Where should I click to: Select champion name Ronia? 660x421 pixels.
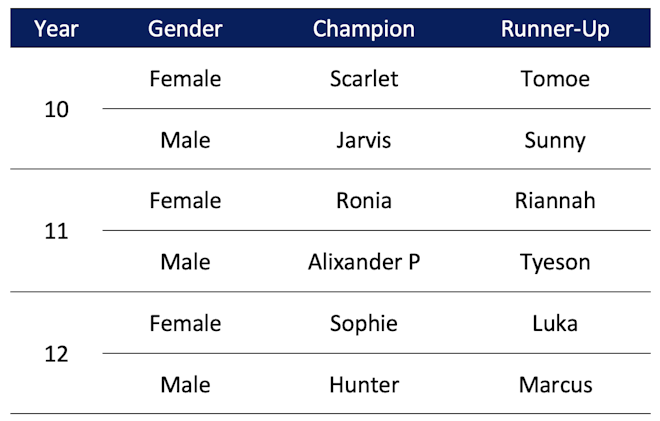click(364, 201)
